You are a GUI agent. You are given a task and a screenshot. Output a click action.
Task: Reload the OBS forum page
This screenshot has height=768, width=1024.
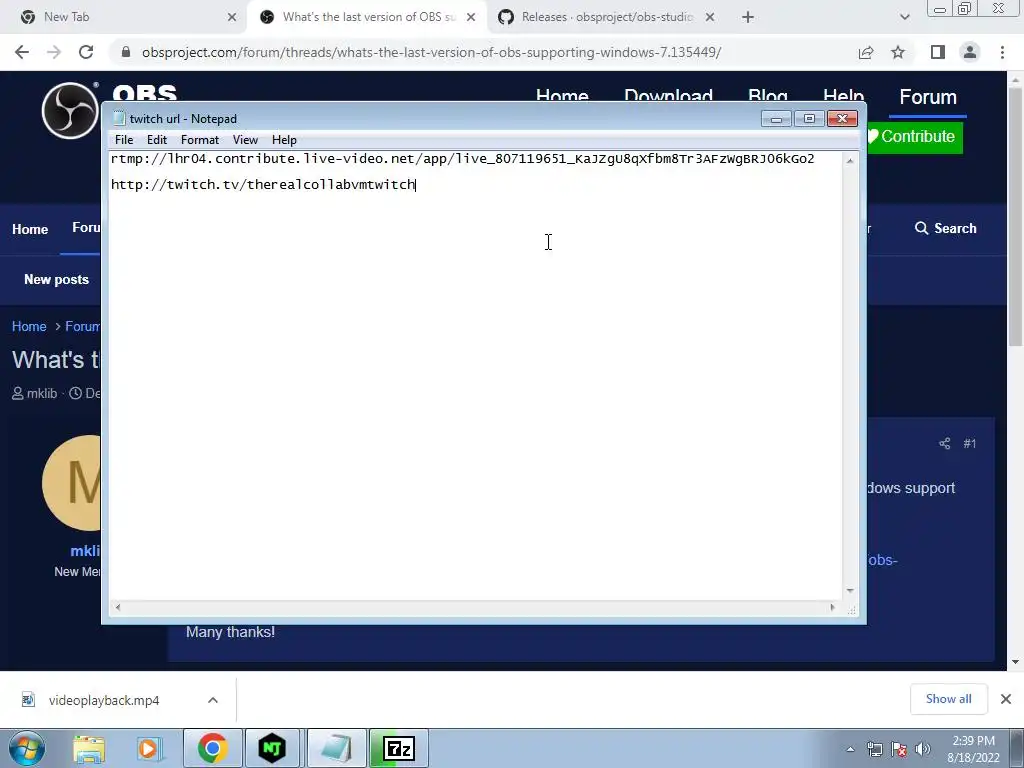[86, 52]
